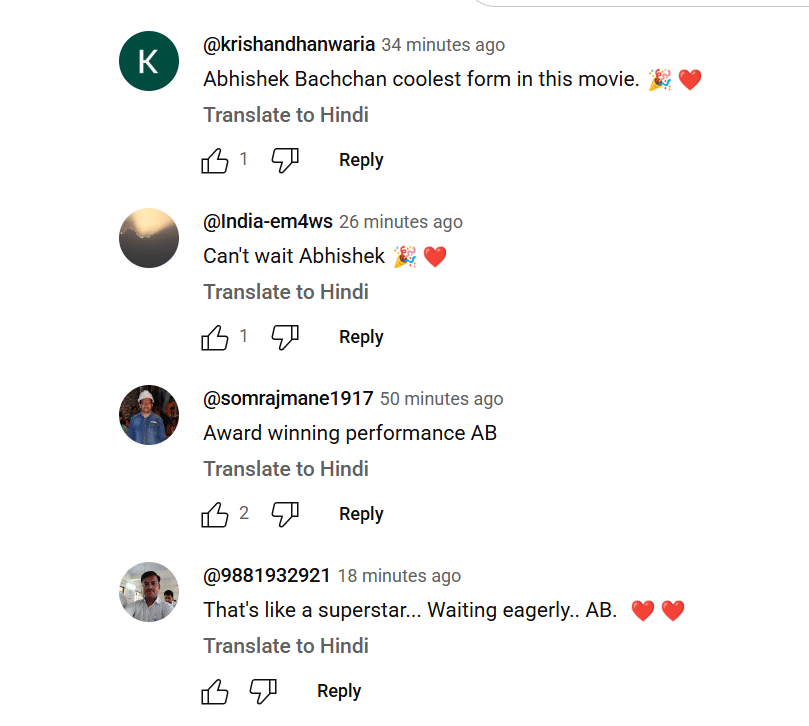The height and width of the screenshot is (726, 809).
Task: Open the green K avatar profile
Action: pos(149,61)
